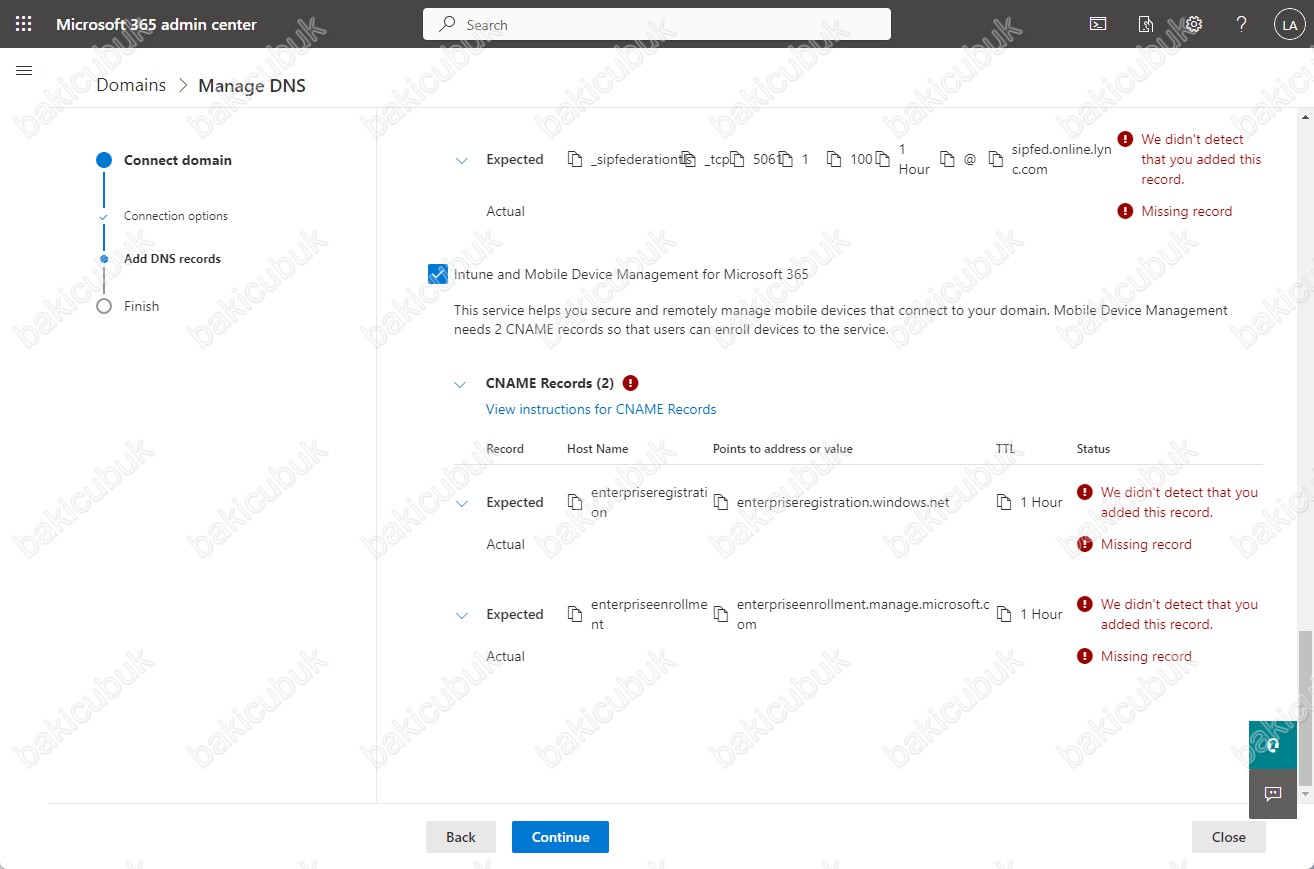
Task: Toggle the hamburger navigation menu
Action: pyautogui.click(x=25, y=70)
